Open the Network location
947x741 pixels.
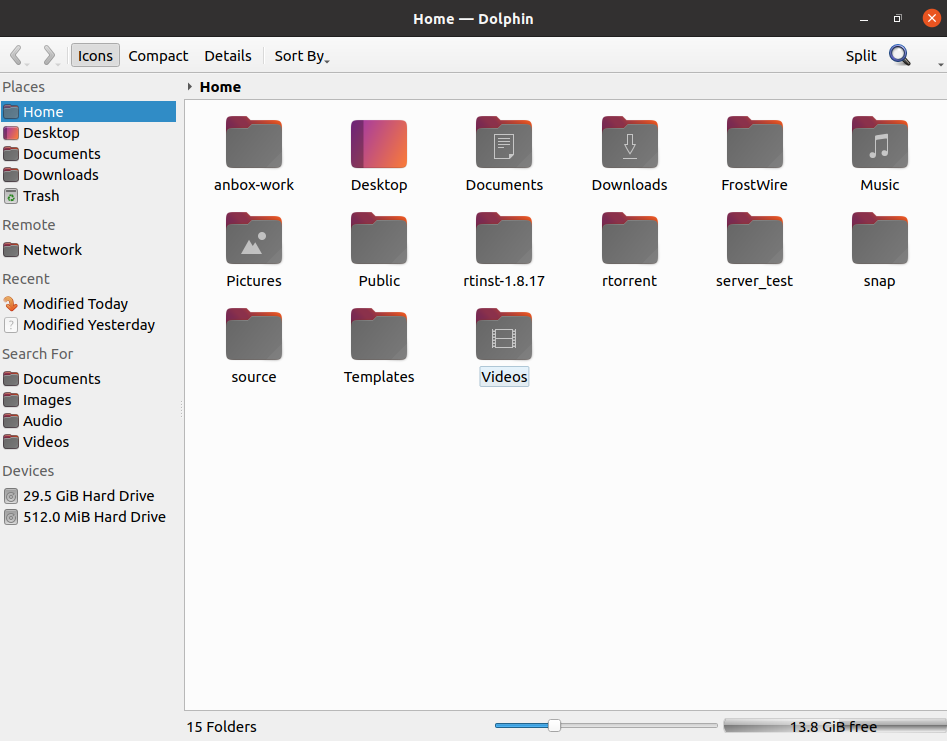click(x=51, y=249)
